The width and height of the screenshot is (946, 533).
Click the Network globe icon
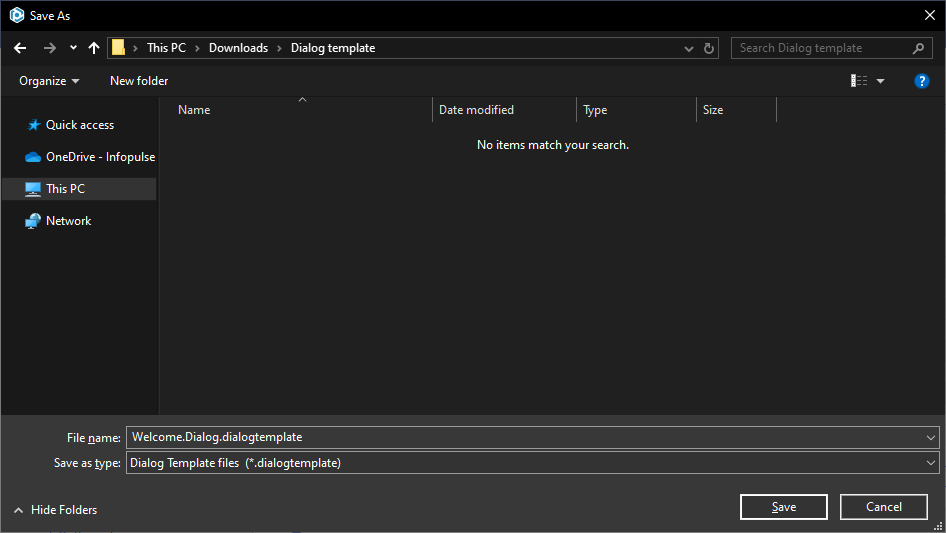(33, 221)
